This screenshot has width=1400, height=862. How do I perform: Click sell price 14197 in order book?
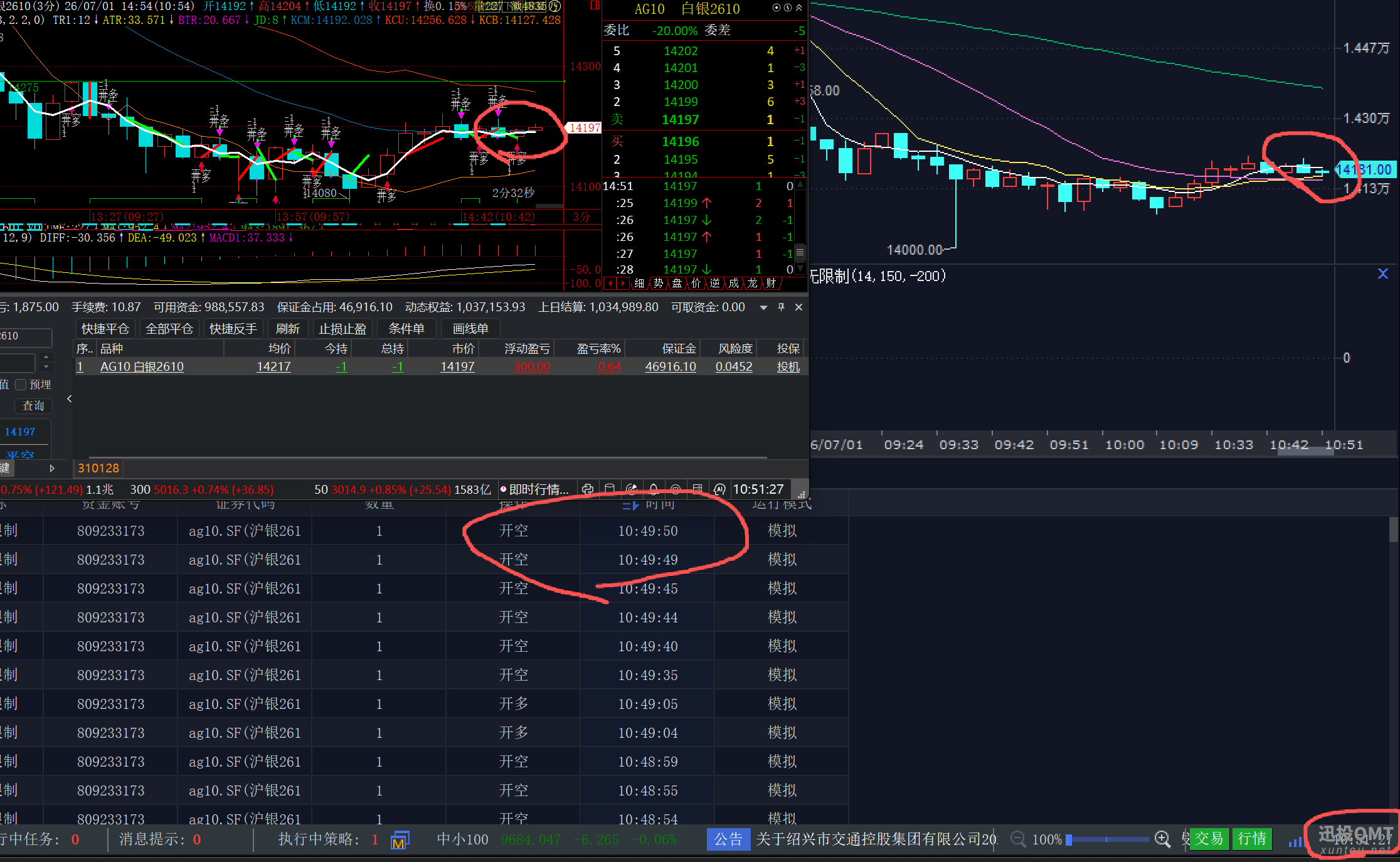(x=680, y=120)
